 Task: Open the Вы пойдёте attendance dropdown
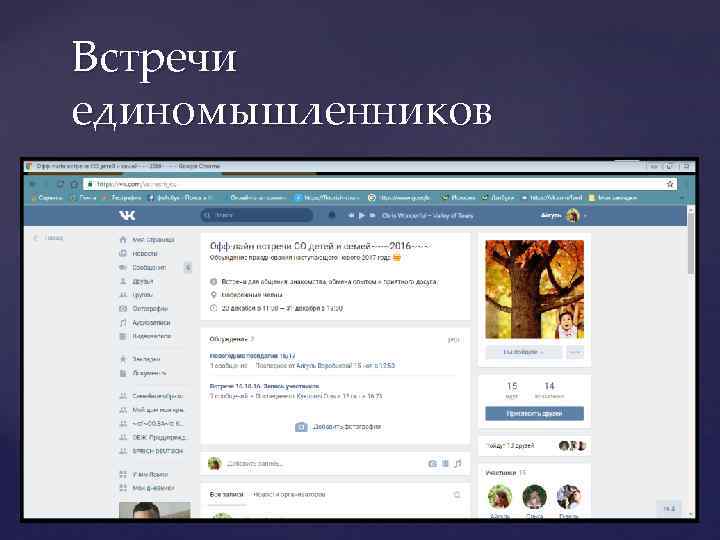[523, 352]
